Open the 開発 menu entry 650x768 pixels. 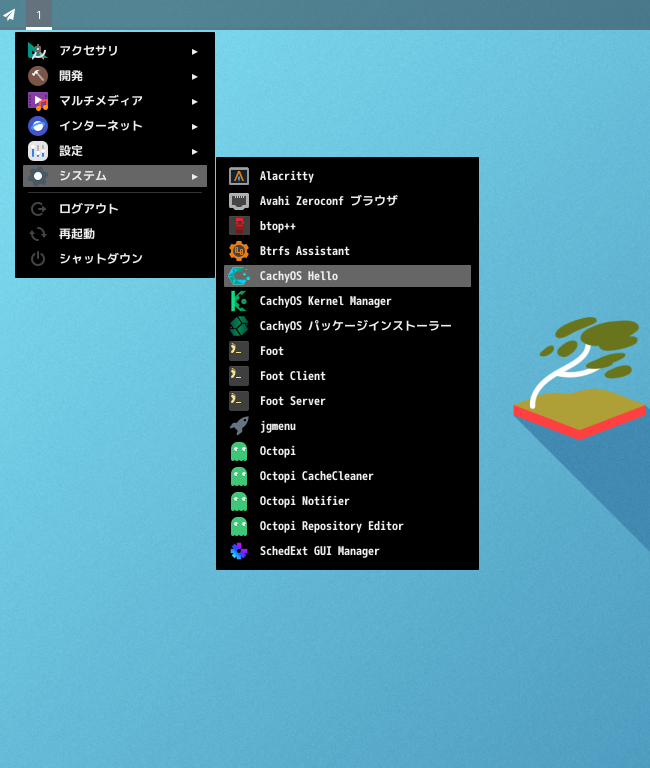click(x=115, y=76)
